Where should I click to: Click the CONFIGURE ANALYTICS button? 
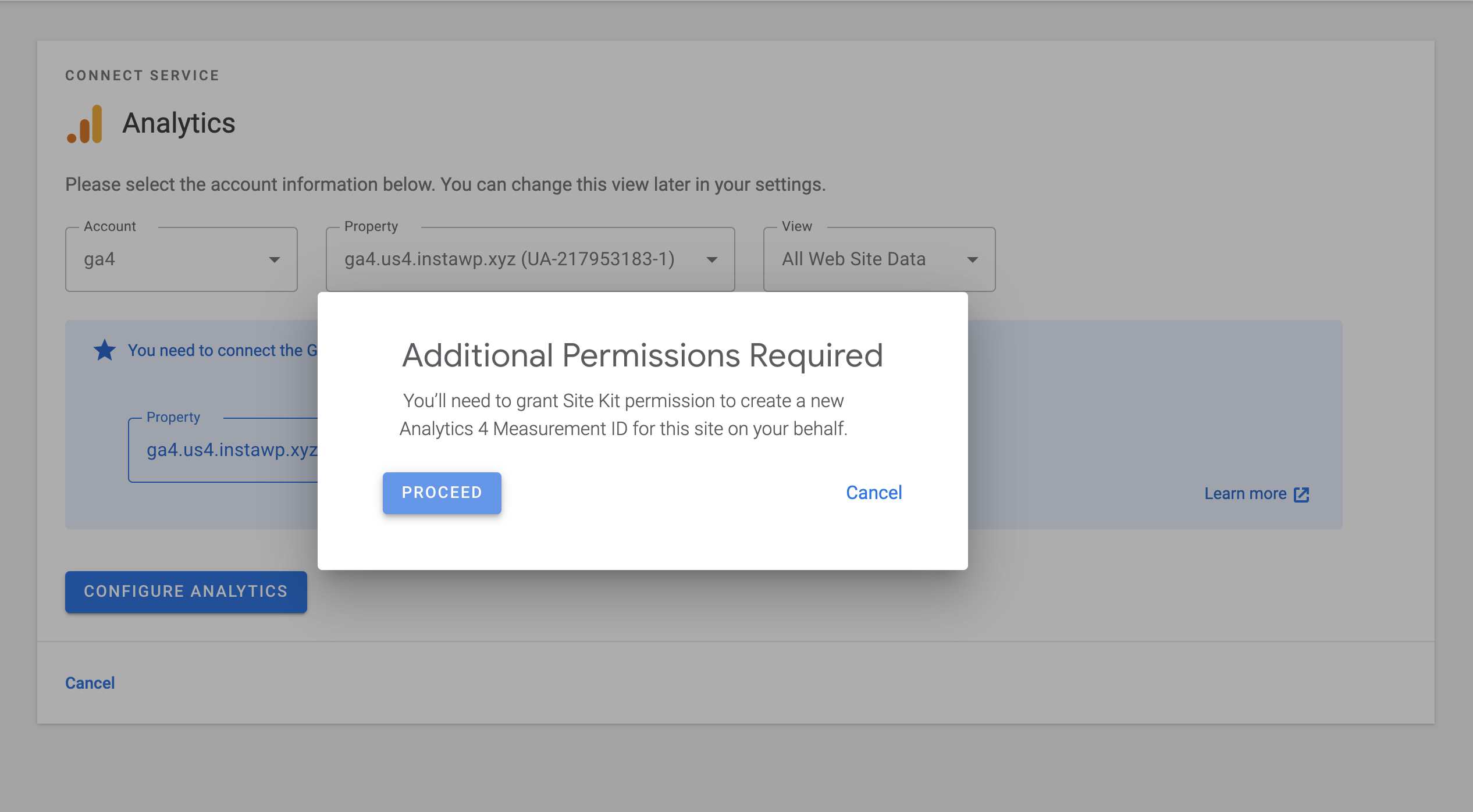(186, 592)
